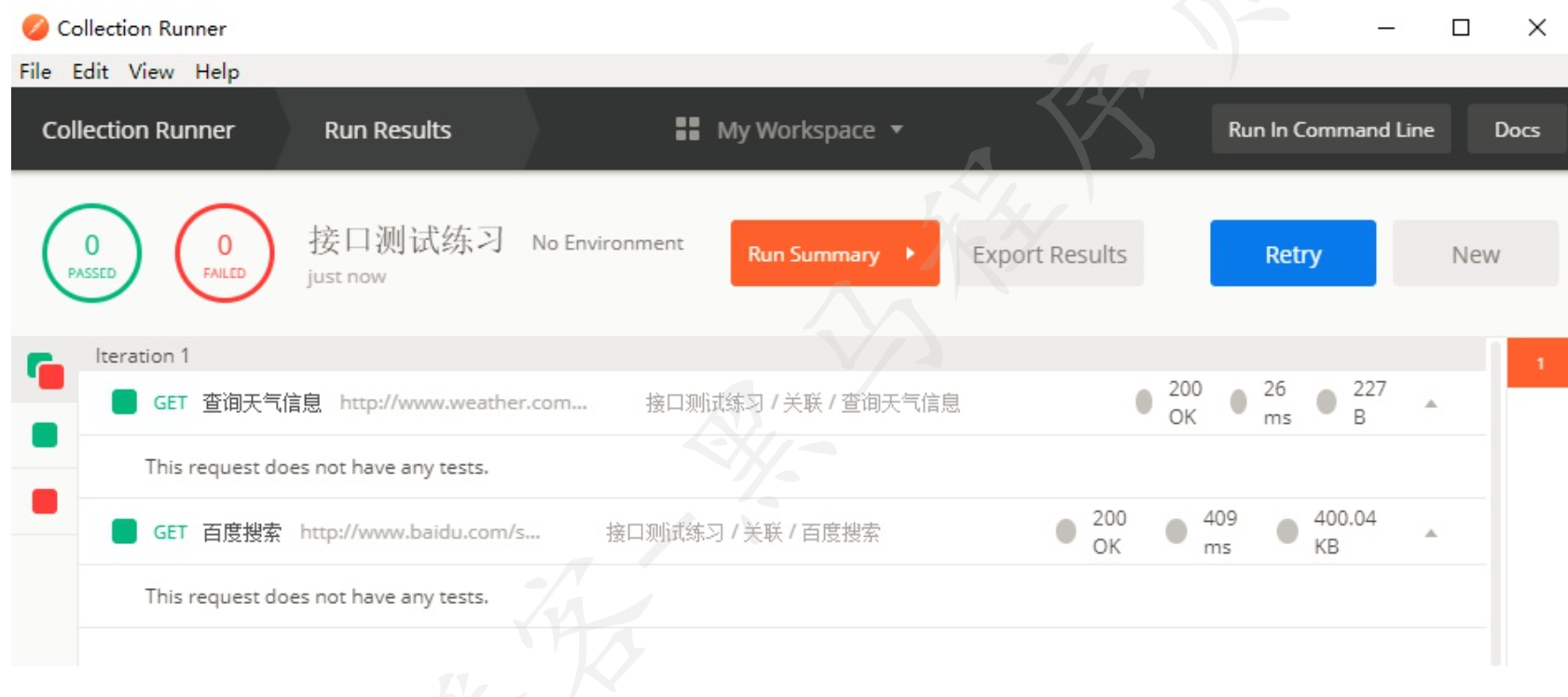Image resolution: width=1568 pixels, height=697 pixels.
Task: Click path 接口测试练习 / 关联 / 查询天气信息
Action: [803, 403]
